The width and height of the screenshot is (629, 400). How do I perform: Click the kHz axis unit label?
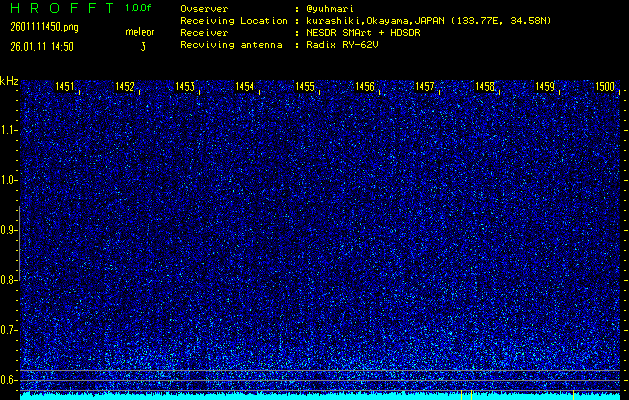9,80
